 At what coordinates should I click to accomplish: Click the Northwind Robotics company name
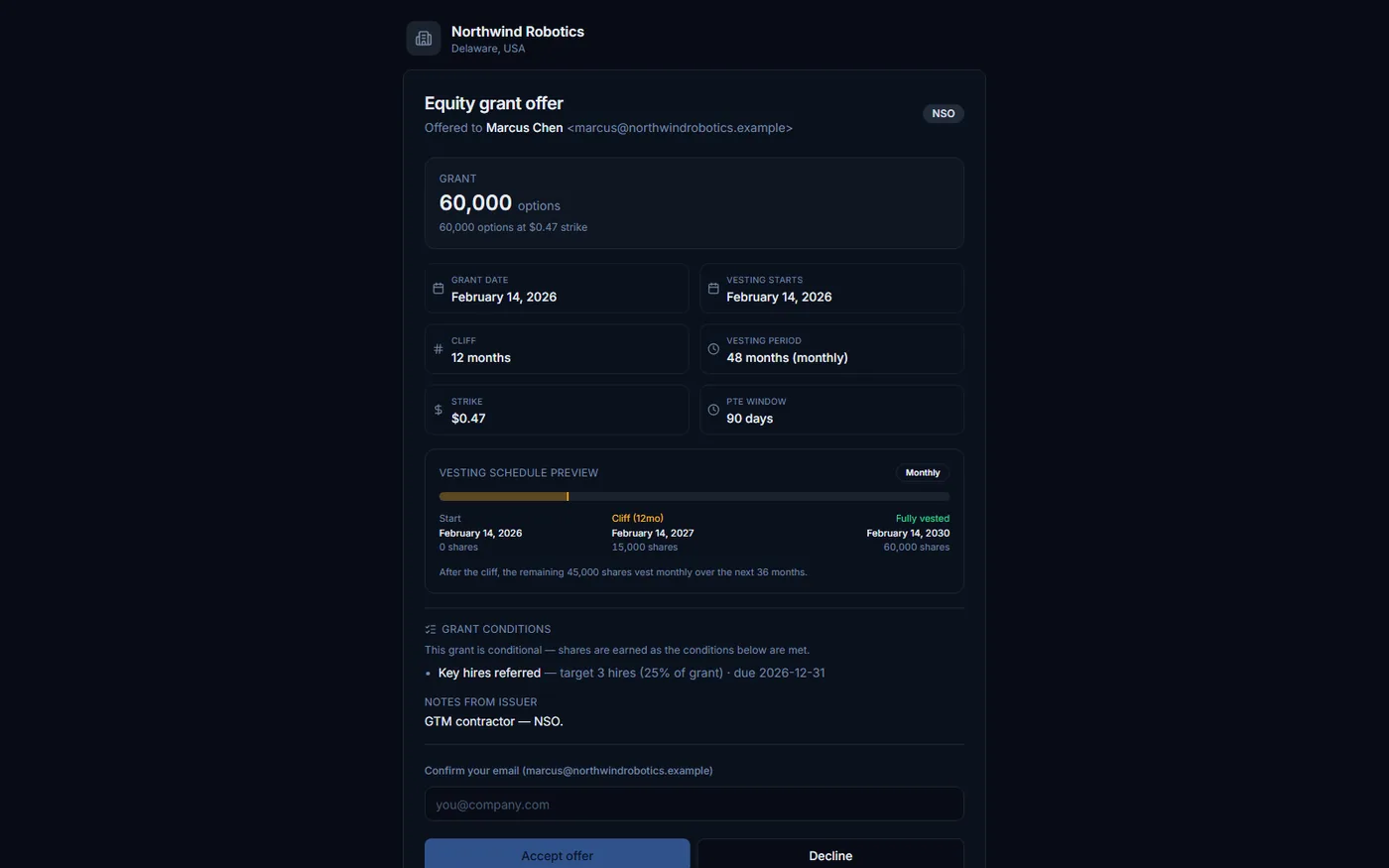pyautogui.click(x=518, y=32)
